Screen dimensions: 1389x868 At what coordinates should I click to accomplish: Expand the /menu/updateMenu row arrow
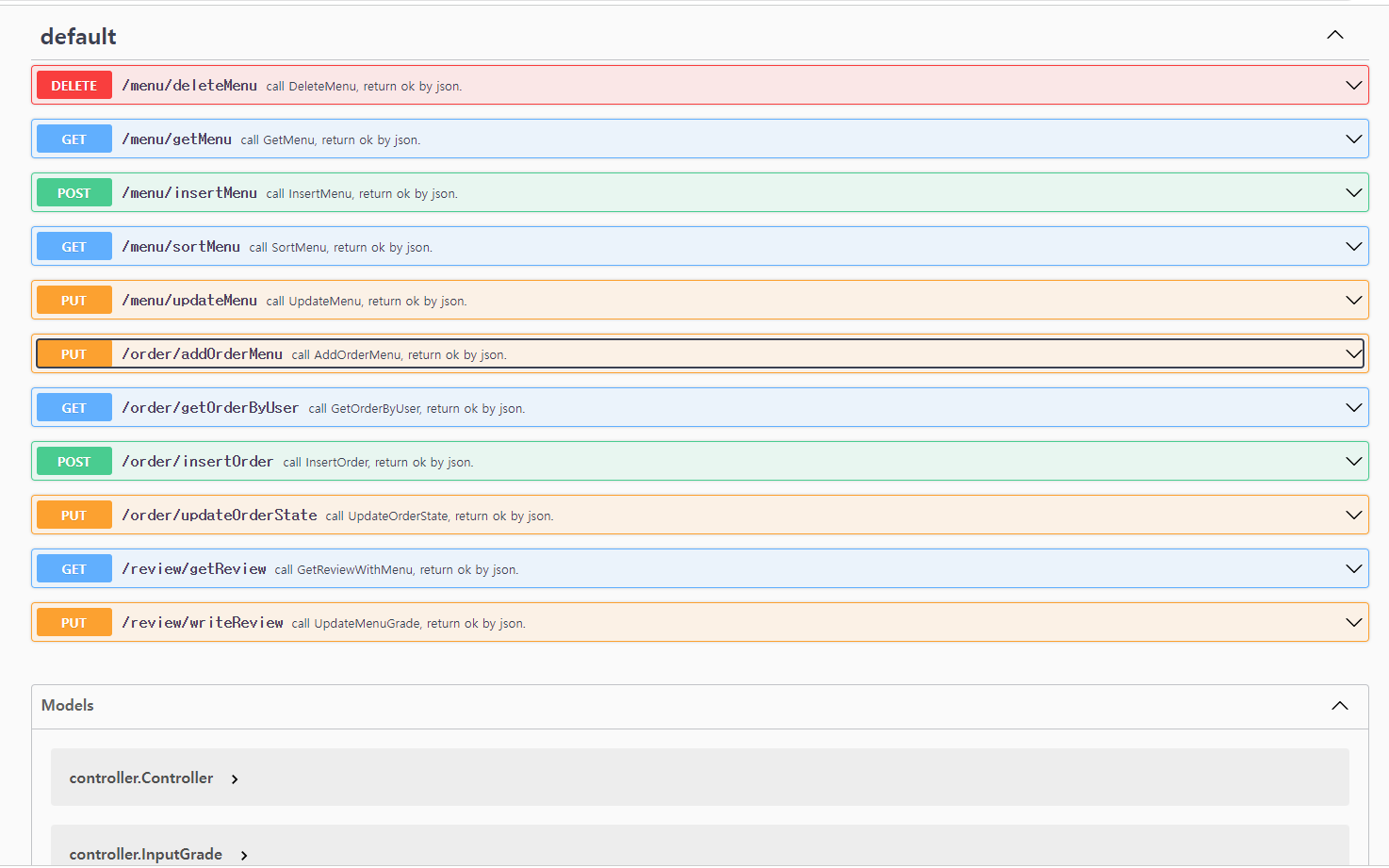point(1354,301)
